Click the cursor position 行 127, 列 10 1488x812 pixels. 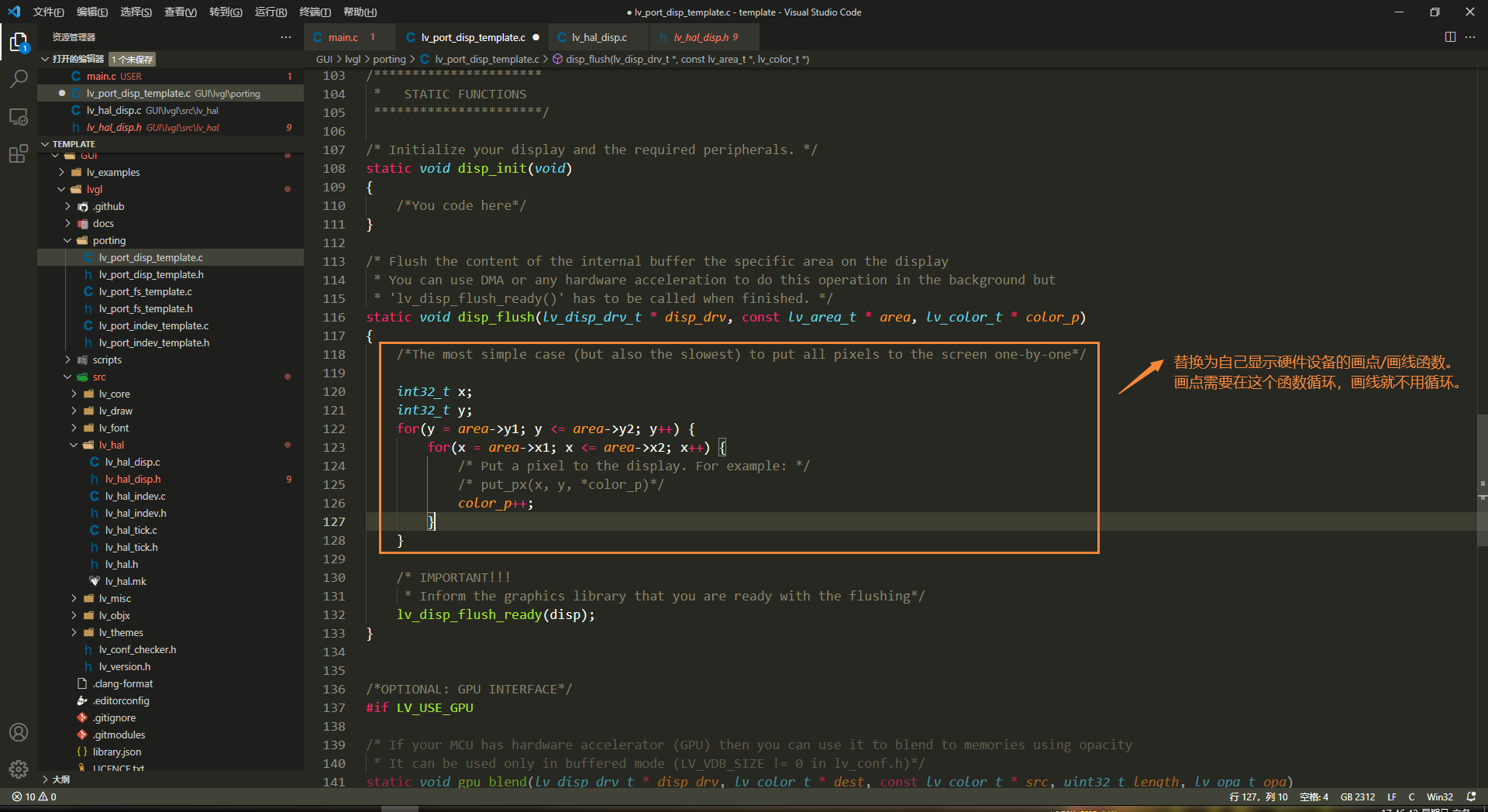click(1258, 797)
